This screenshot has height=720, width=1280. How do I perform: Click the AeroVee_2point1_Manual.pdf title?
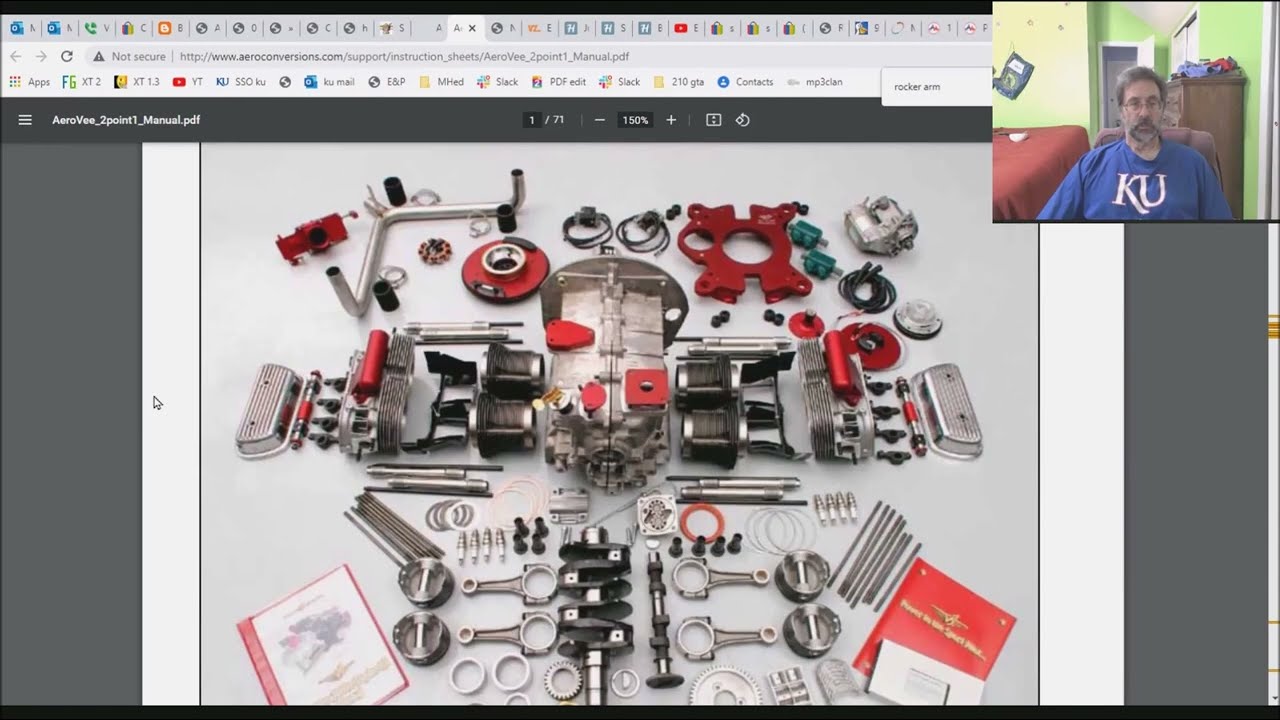coord(126,120)
